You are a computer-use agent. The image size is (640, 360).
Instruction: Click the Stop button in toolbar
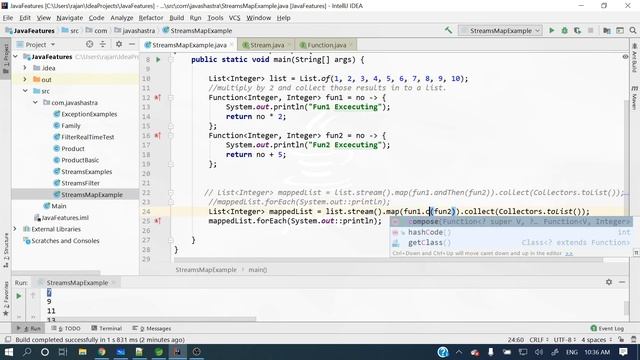(590, 30)
